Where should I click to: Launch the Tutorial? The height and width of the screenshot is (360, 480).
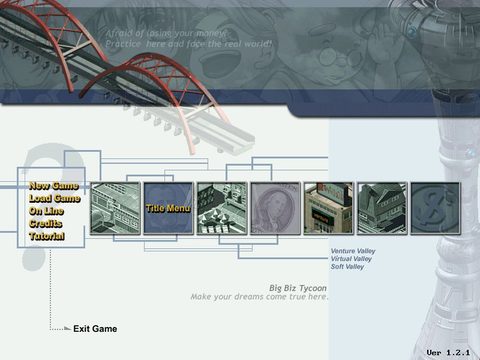47,236
